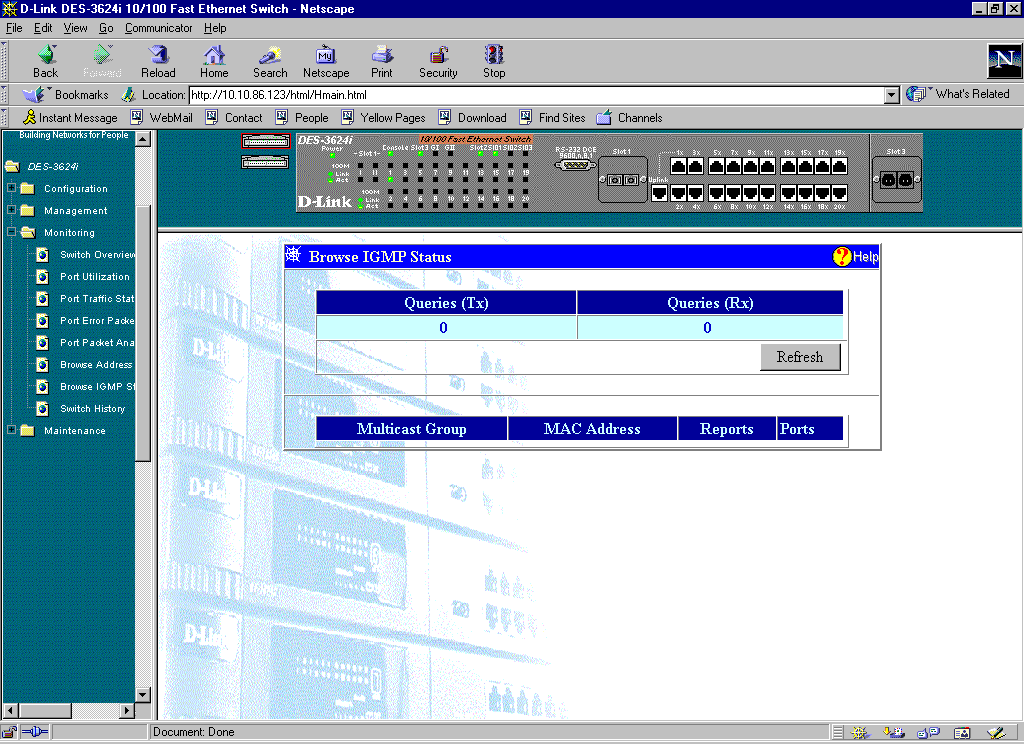Image resolution: width=1024 pixels, height=744 pixels.
Task: Click the Reload toolbar icon
Action: pyautogui.click(x=158, y=56)
